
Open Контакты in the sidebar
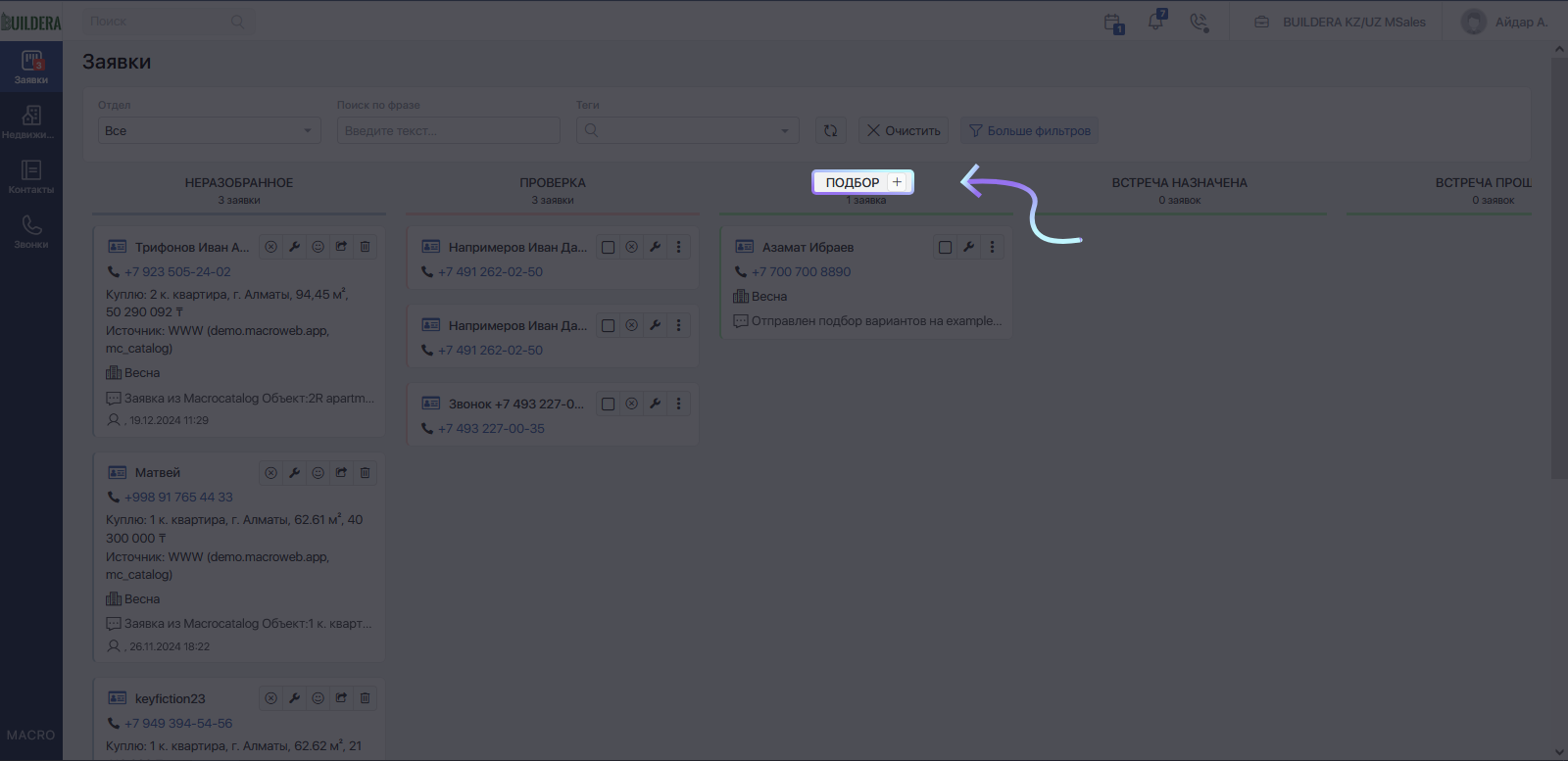click(31, 177)
